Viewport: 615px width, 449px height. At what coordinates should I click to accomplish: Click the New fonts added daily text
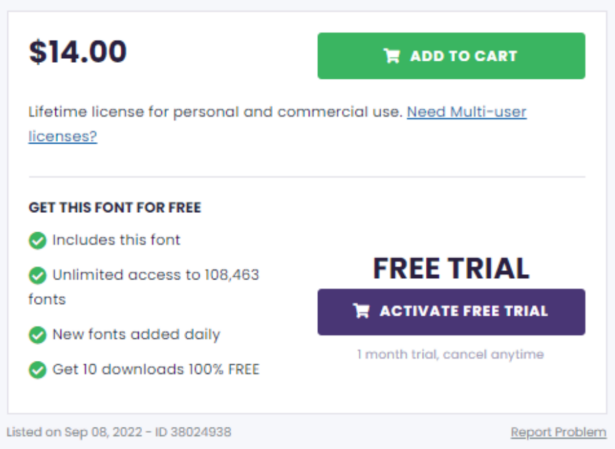point(136,334)
